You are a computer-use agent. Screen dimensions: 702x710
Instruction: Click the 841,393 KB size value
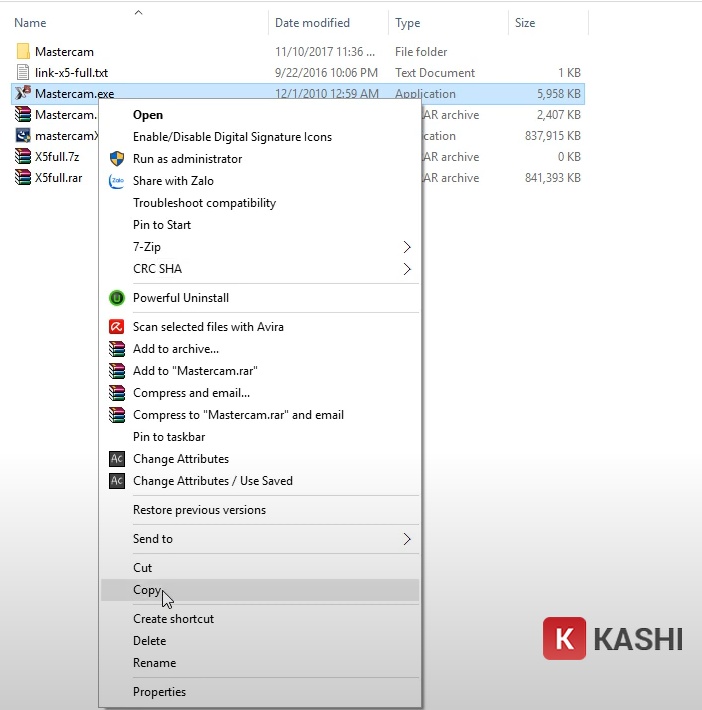pos(553,178)
